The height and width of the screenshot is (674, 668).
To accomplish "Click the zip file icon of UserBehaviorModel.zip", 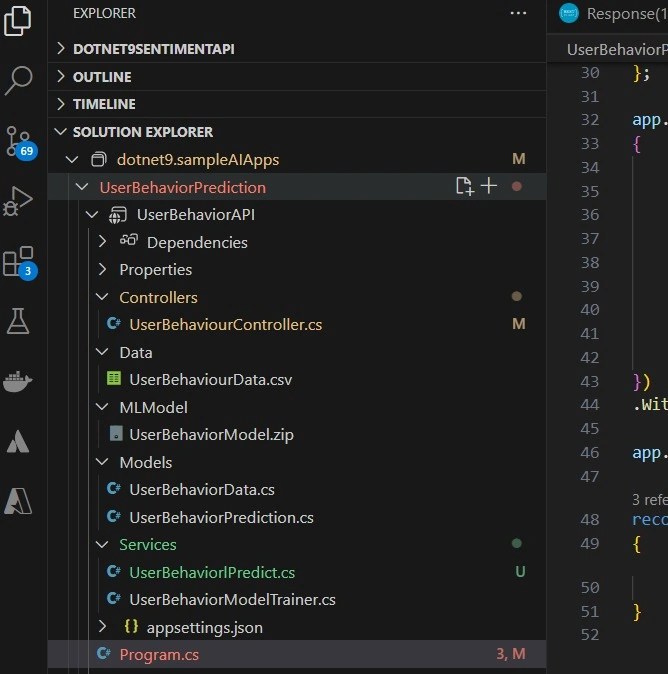I will (116, 433).
